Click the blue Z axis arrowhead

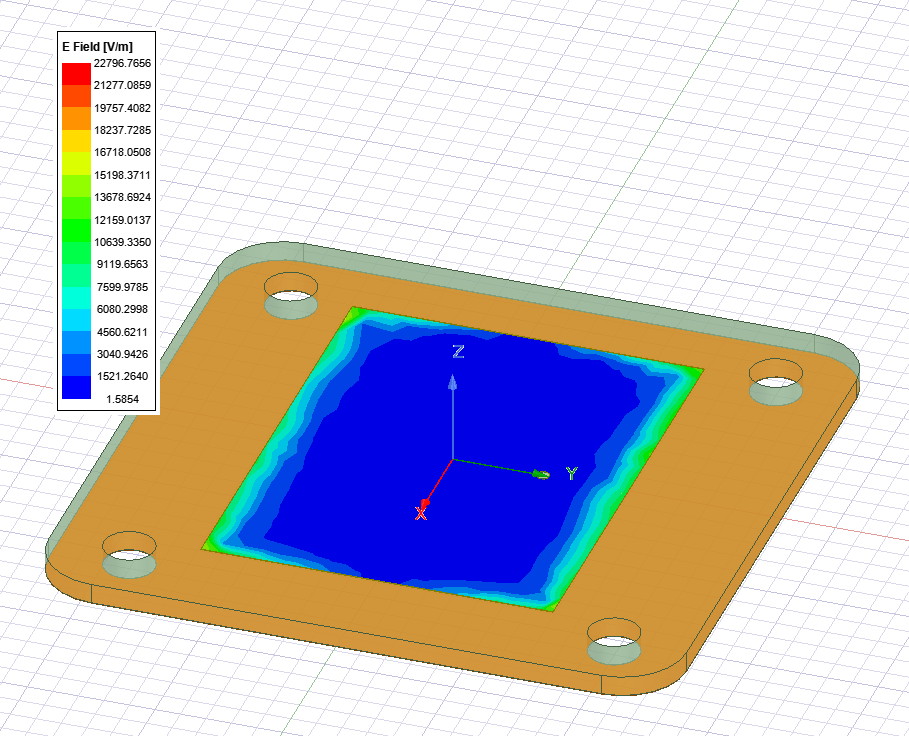pyautogui.click(x=452, y=382)
